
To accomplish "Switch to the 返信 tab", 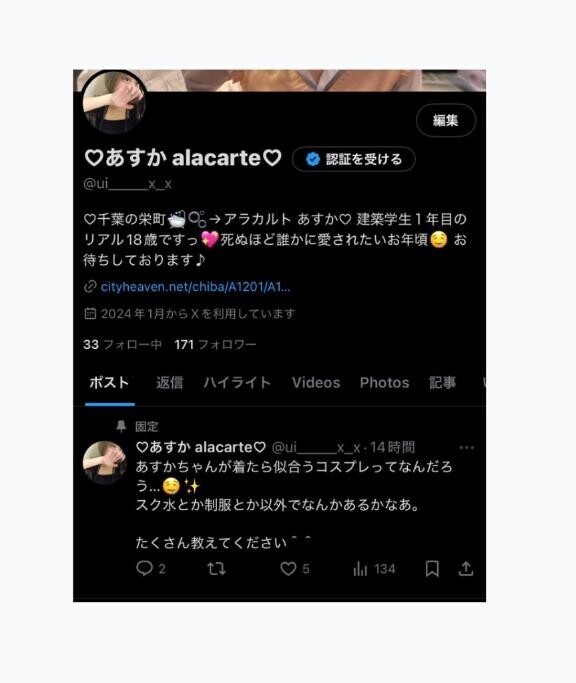I will click(169, 382).
